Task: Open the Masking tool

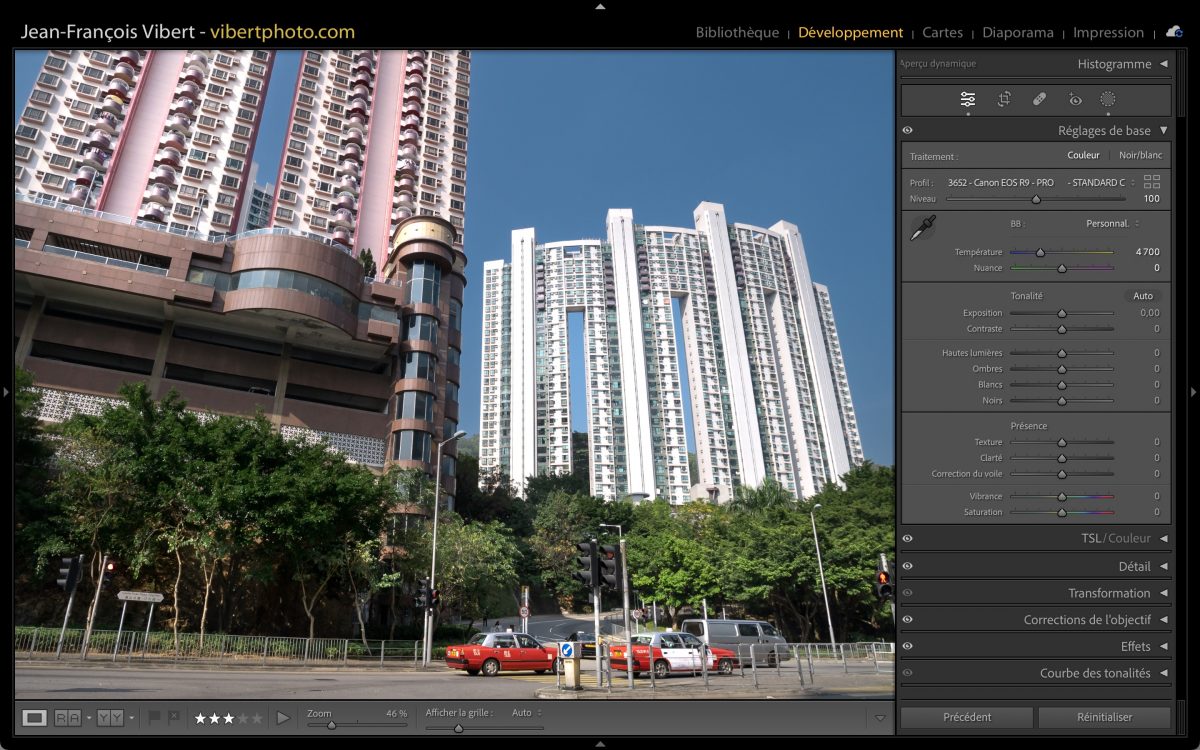Action: pos(1108,99)
